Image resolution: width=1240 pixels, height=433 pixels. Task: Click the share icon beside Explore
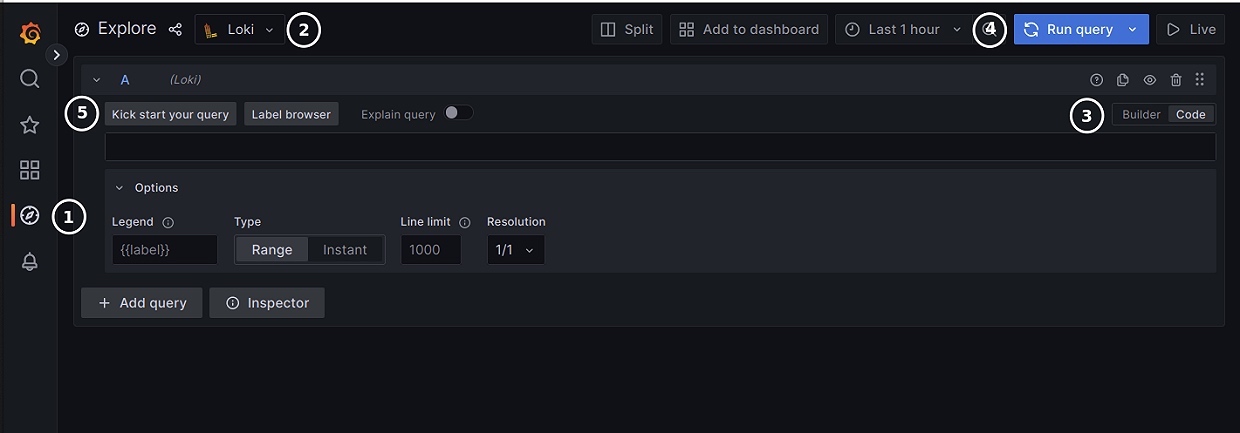pyautogui.click(x=175, y=30)
